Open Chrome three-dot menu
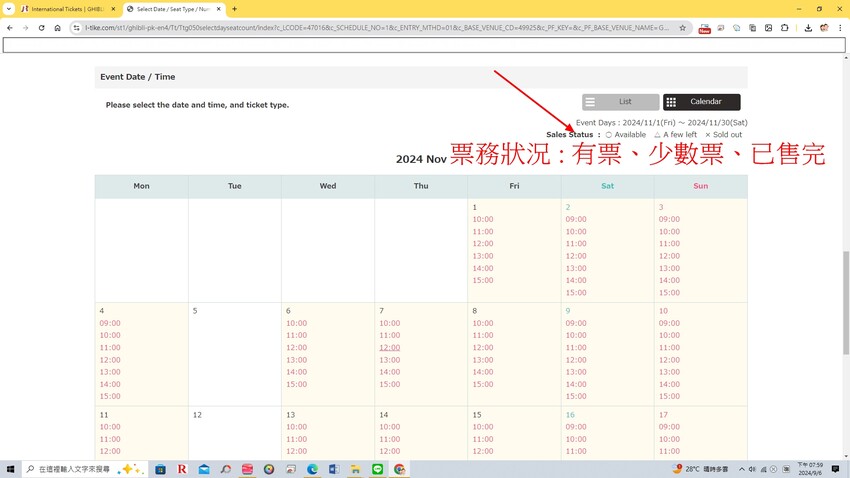Screen dimensions: 850x478 840,28
